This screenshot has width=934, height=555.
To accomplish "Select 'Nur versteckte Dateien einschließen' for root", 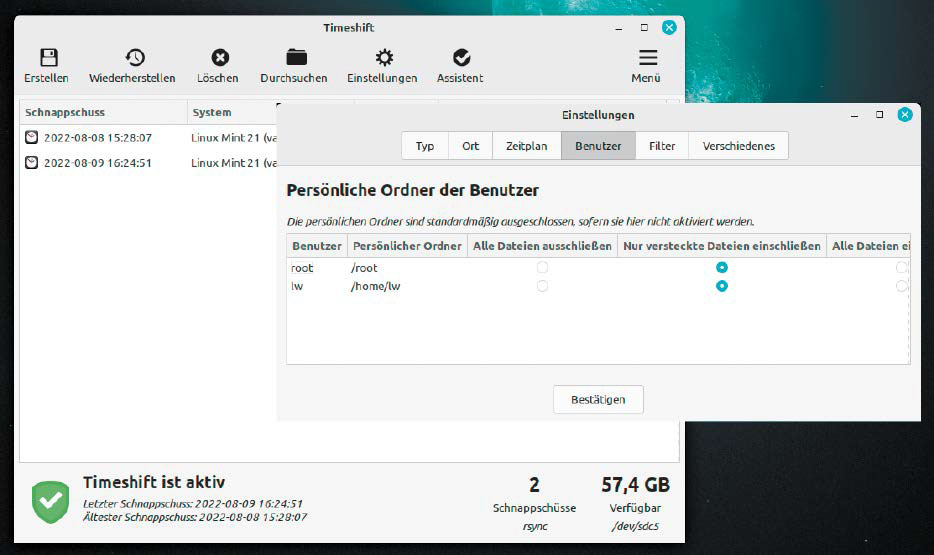I will tap(722, 267).
